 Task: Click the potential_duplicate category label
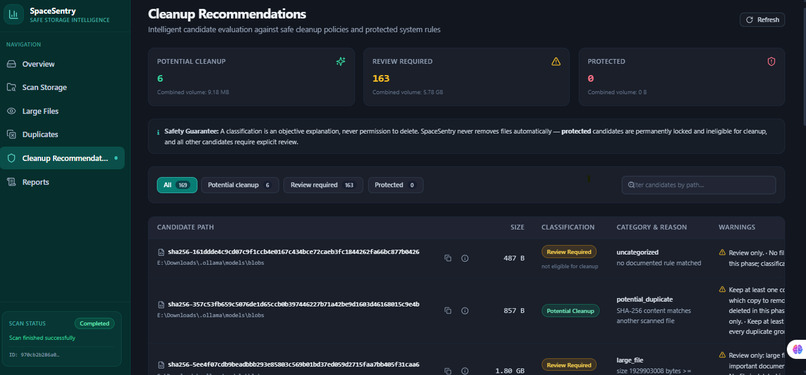point(645,299)
